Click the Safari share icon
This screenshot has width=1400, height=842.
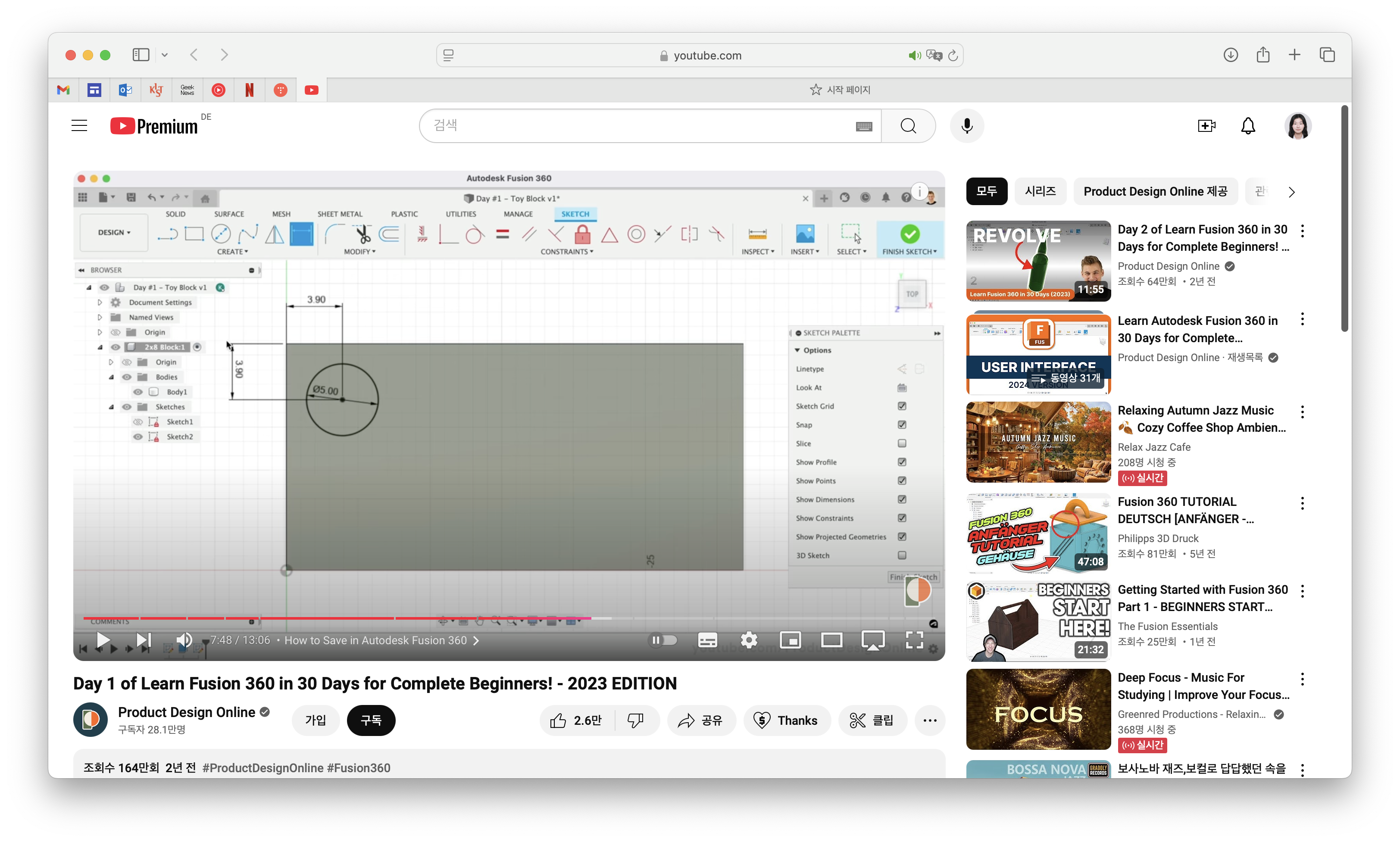1262,54
